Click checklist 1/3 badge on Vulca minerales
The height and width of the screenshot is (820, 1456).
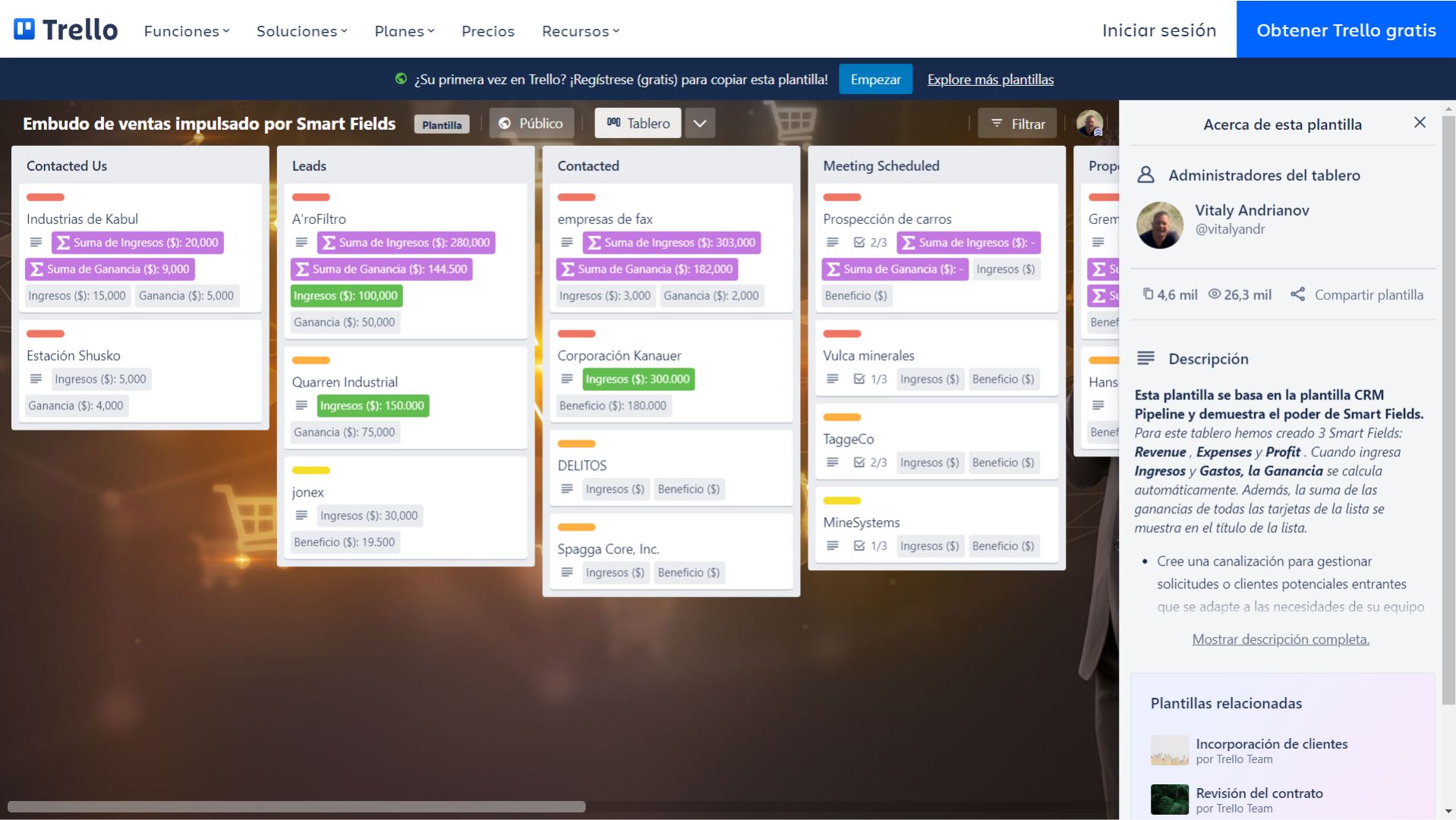[x=871, y=379]
